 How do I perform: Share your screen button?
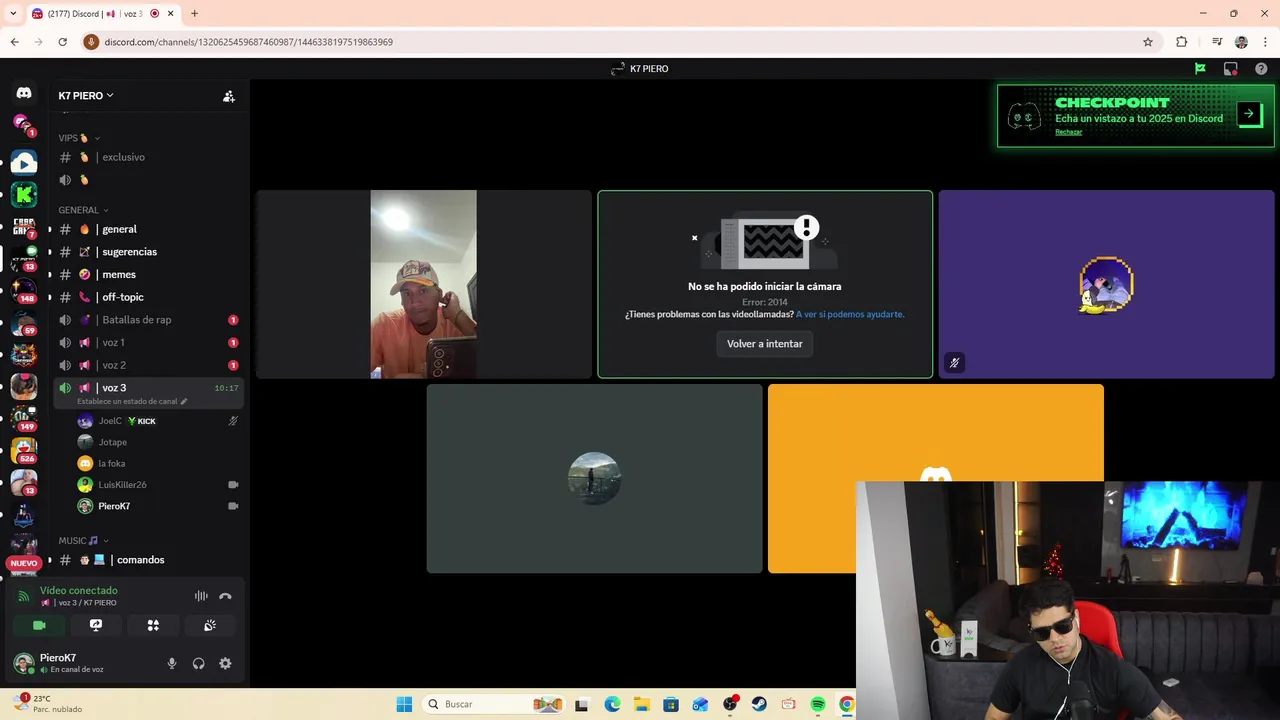pos(96,625)
